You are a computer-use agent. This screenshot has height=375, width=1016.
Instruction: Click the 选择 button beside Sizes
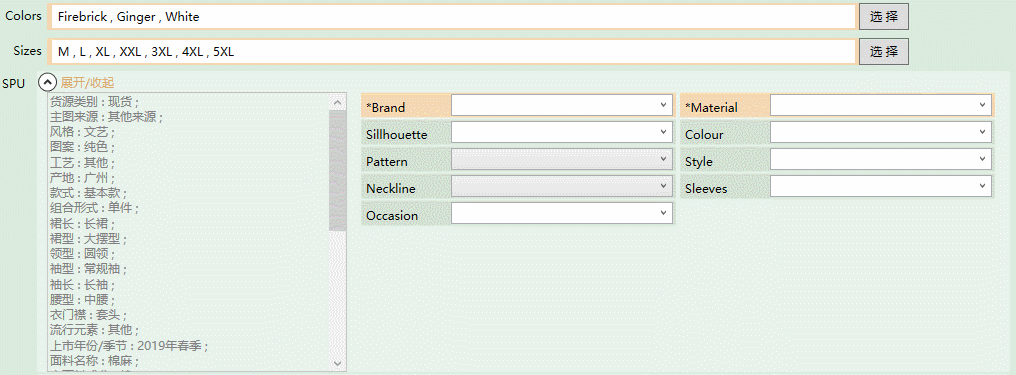click(884, 52)
